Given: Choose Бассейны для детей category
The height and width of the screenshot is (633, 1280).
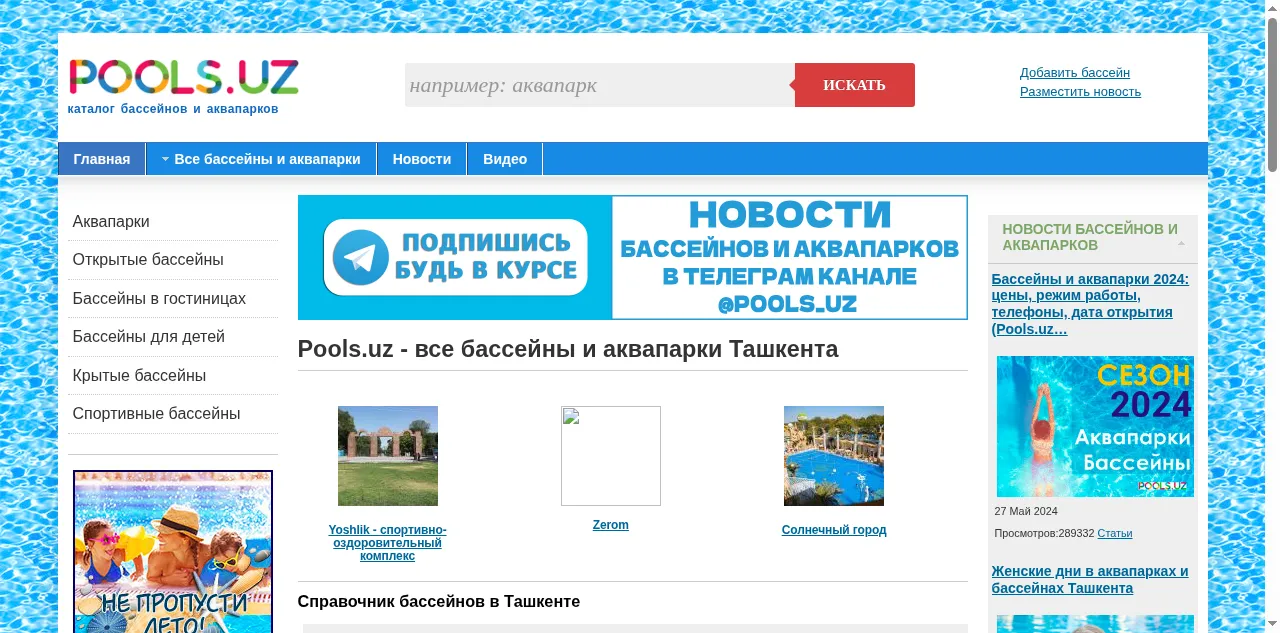Looking at the screenshot, I should pos(149,337).
